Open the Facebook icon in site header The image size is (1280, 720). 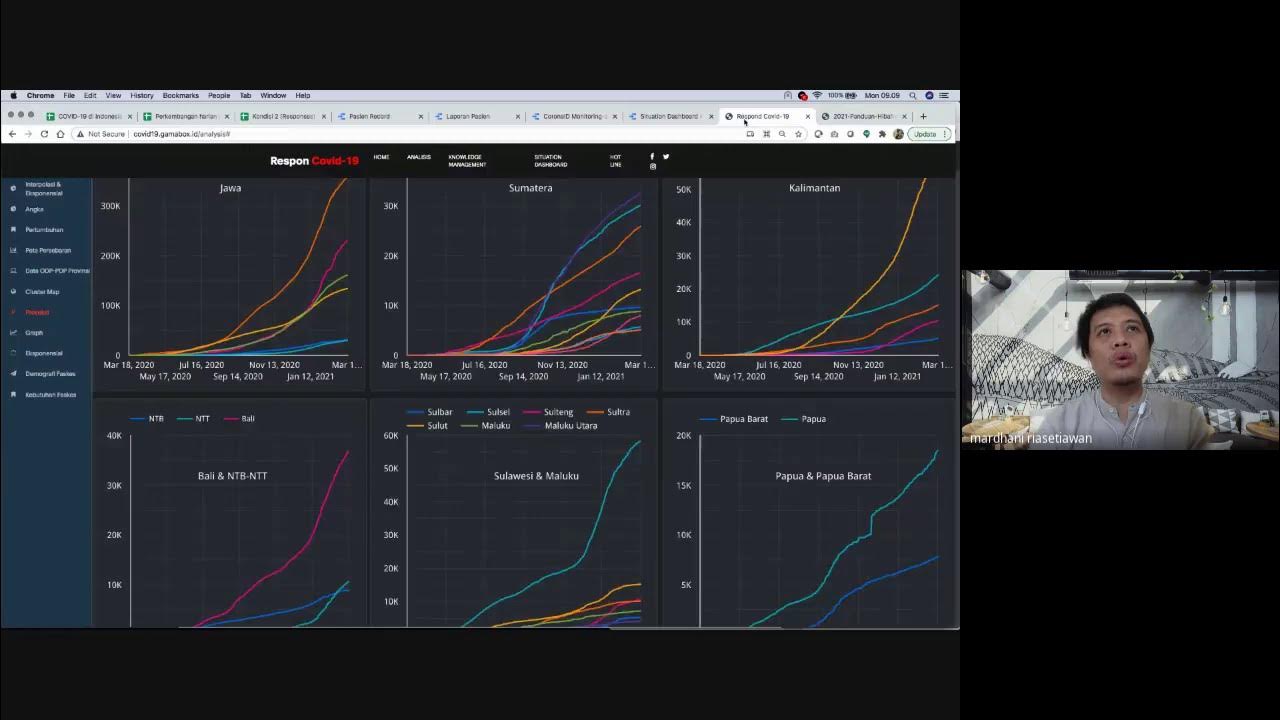point(652,156)
